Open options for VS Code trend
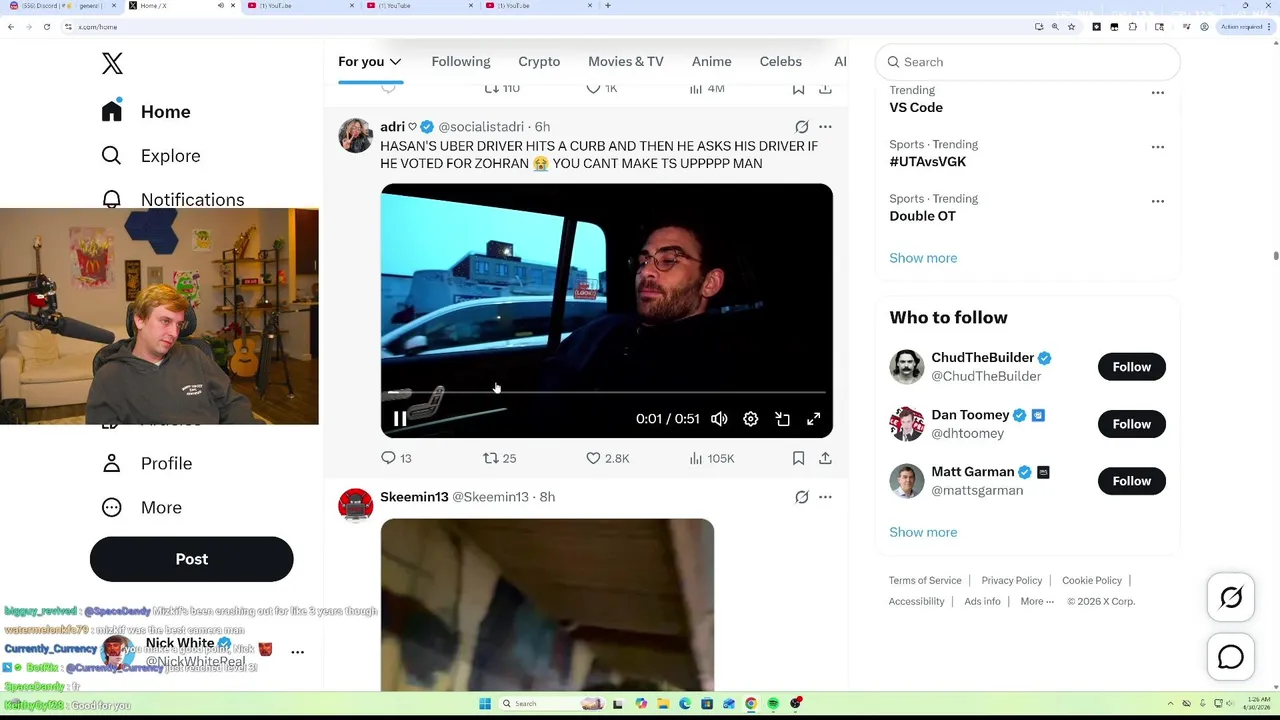Screen dimensions: 1280x720 coord(1157,93)
